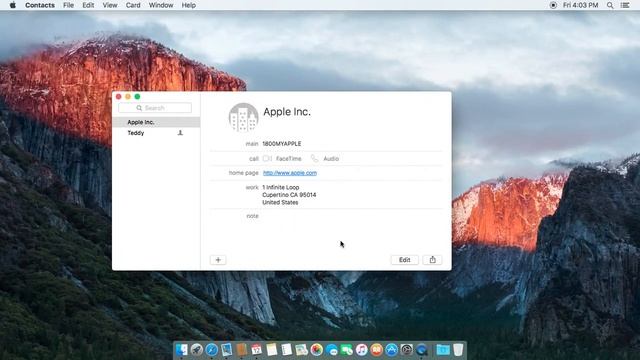Image resolution: width=640 pixels, height=360 pixels.
Task: Close the Contacts window with the red button
Action: [x=119, y=97]
